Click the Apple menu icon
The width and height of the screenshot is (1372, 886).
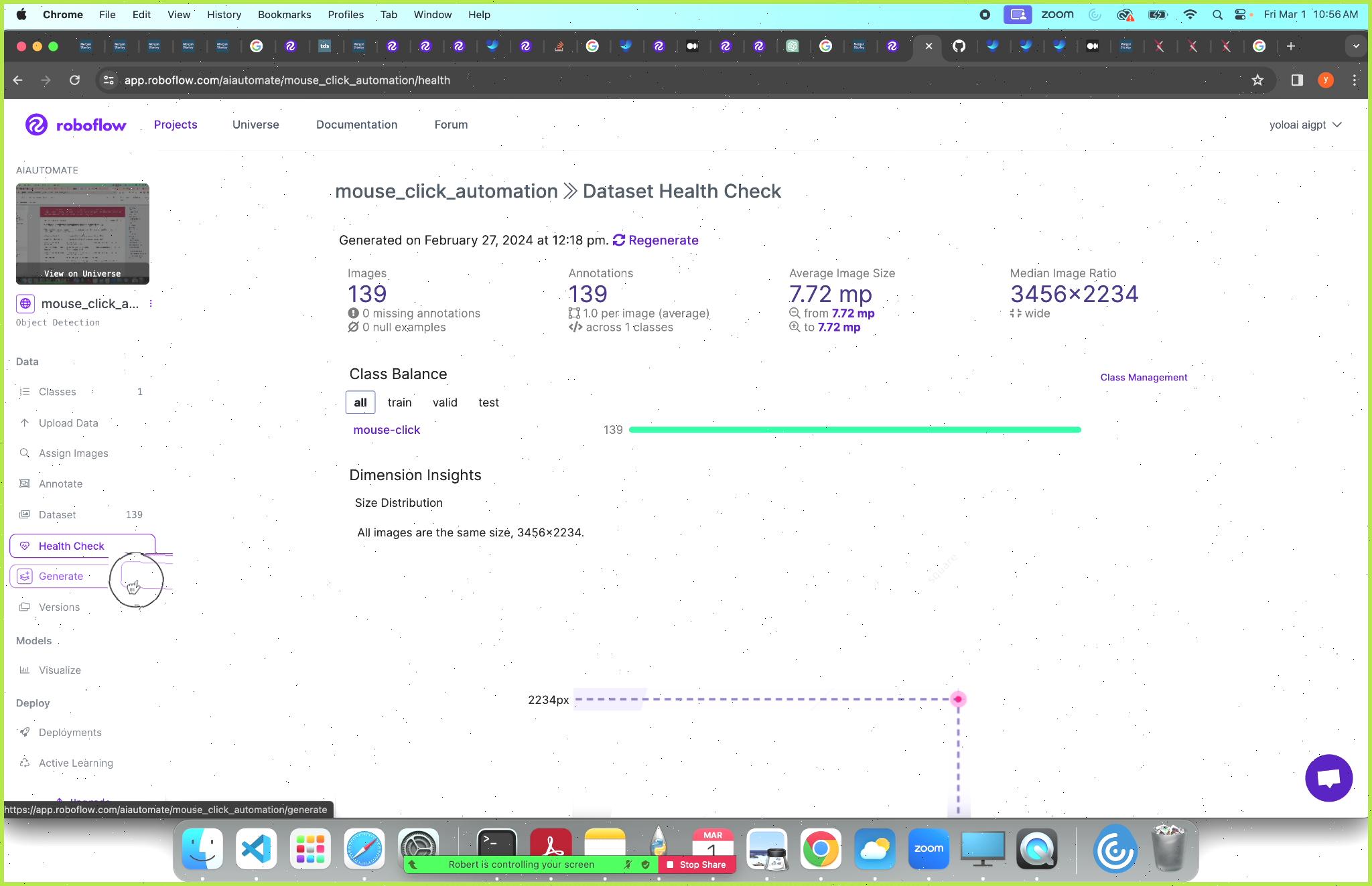point(21,14)
